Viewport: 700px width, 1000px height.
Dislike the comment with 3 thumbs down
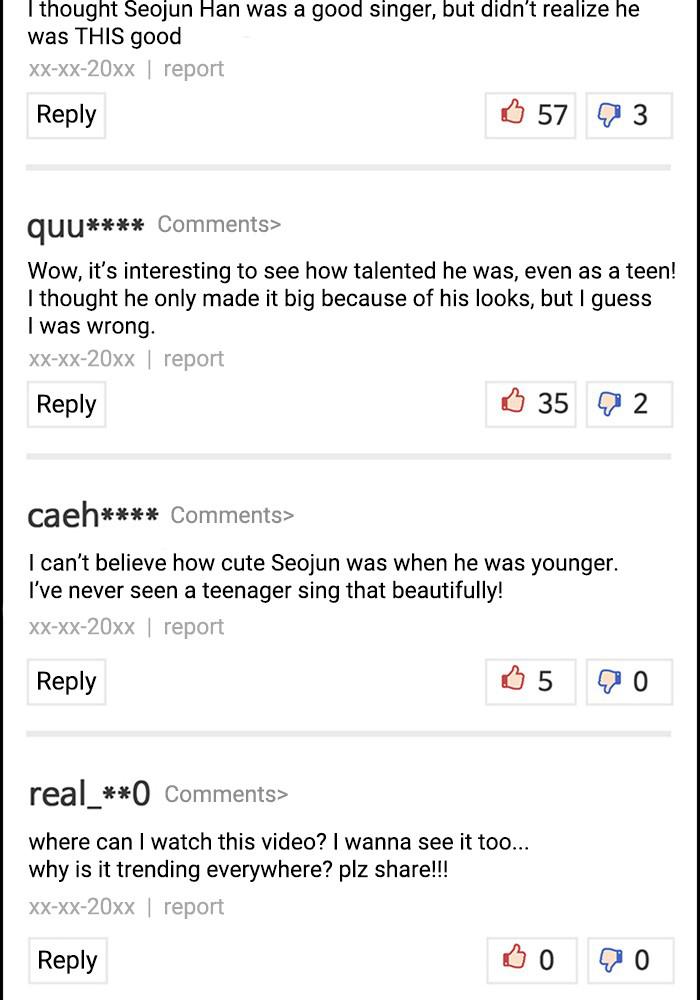click(628, 115)
